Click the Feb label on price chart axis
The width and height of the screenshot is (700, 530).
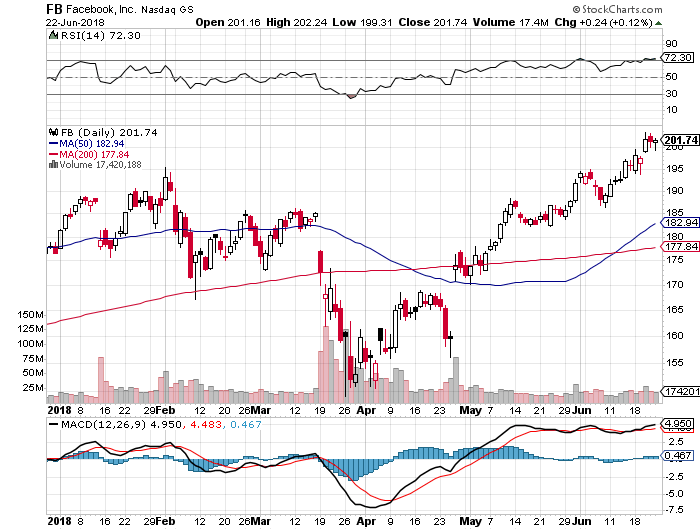click(x=165, y=410)
